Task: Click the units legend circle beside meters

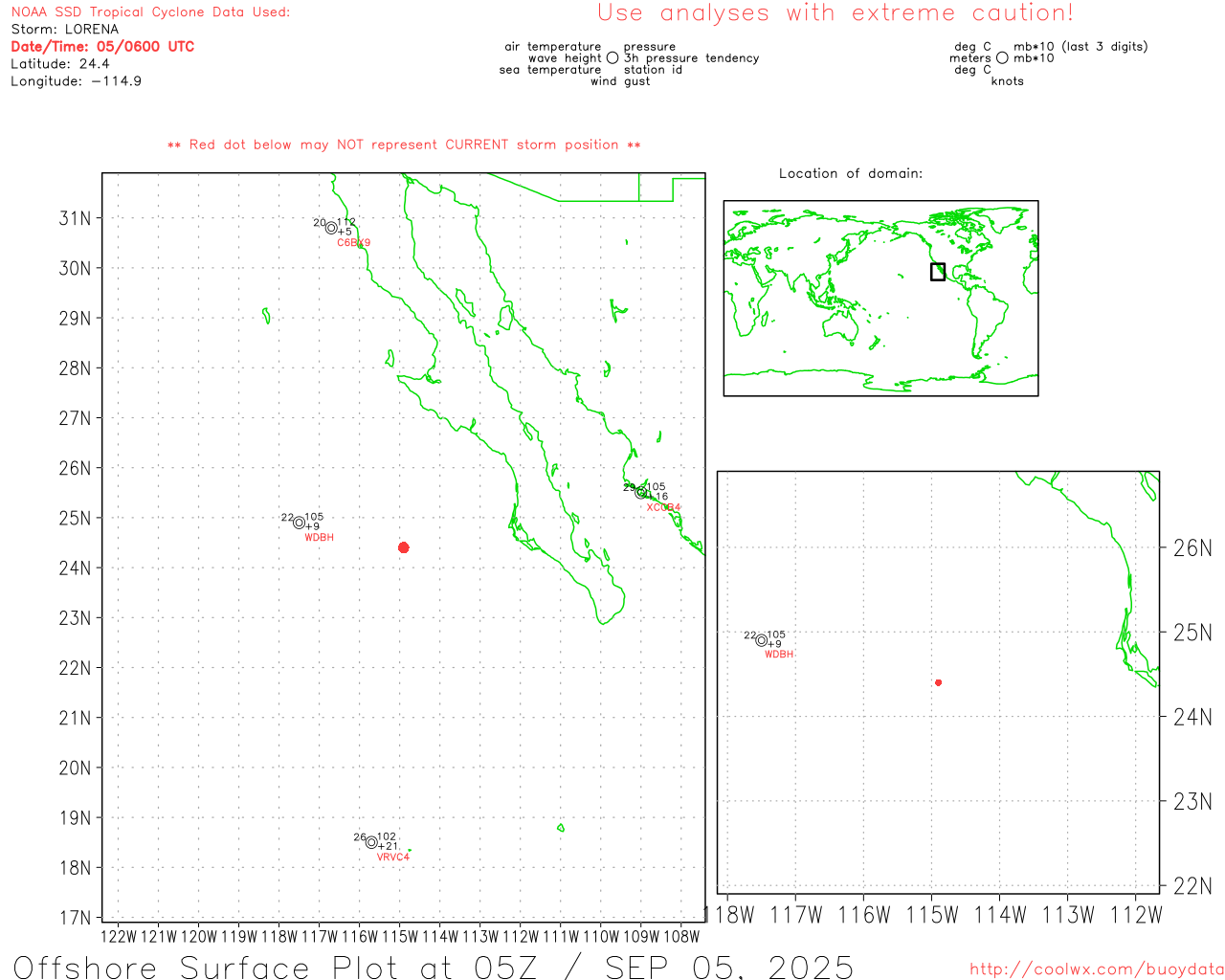Action: point(1002,57)
